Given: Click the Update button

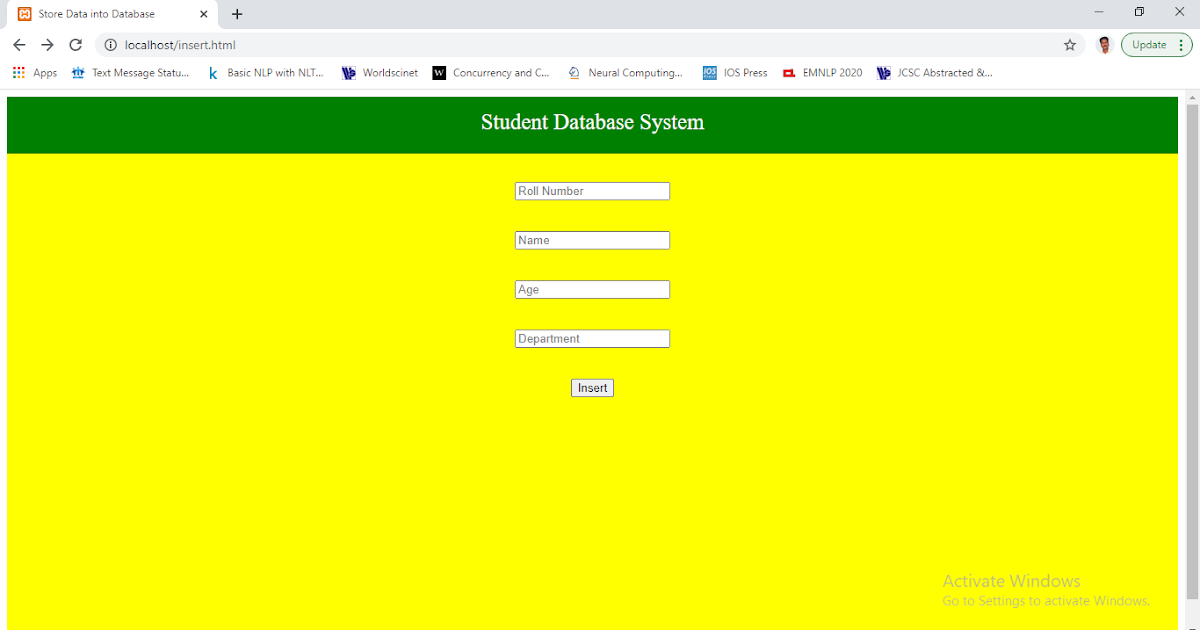Looking at the screenshot, I should pyautogui.click(x=1149, y=44).
